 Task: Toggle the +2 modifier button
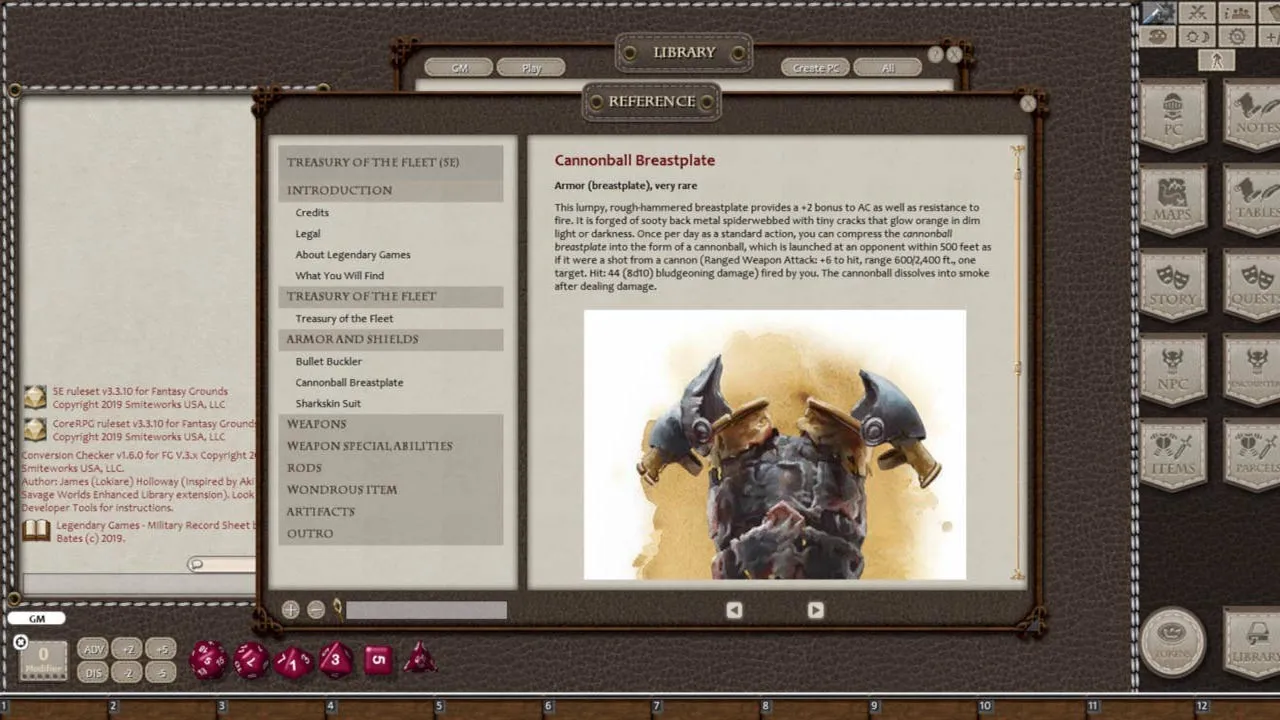tap(127, 649)
